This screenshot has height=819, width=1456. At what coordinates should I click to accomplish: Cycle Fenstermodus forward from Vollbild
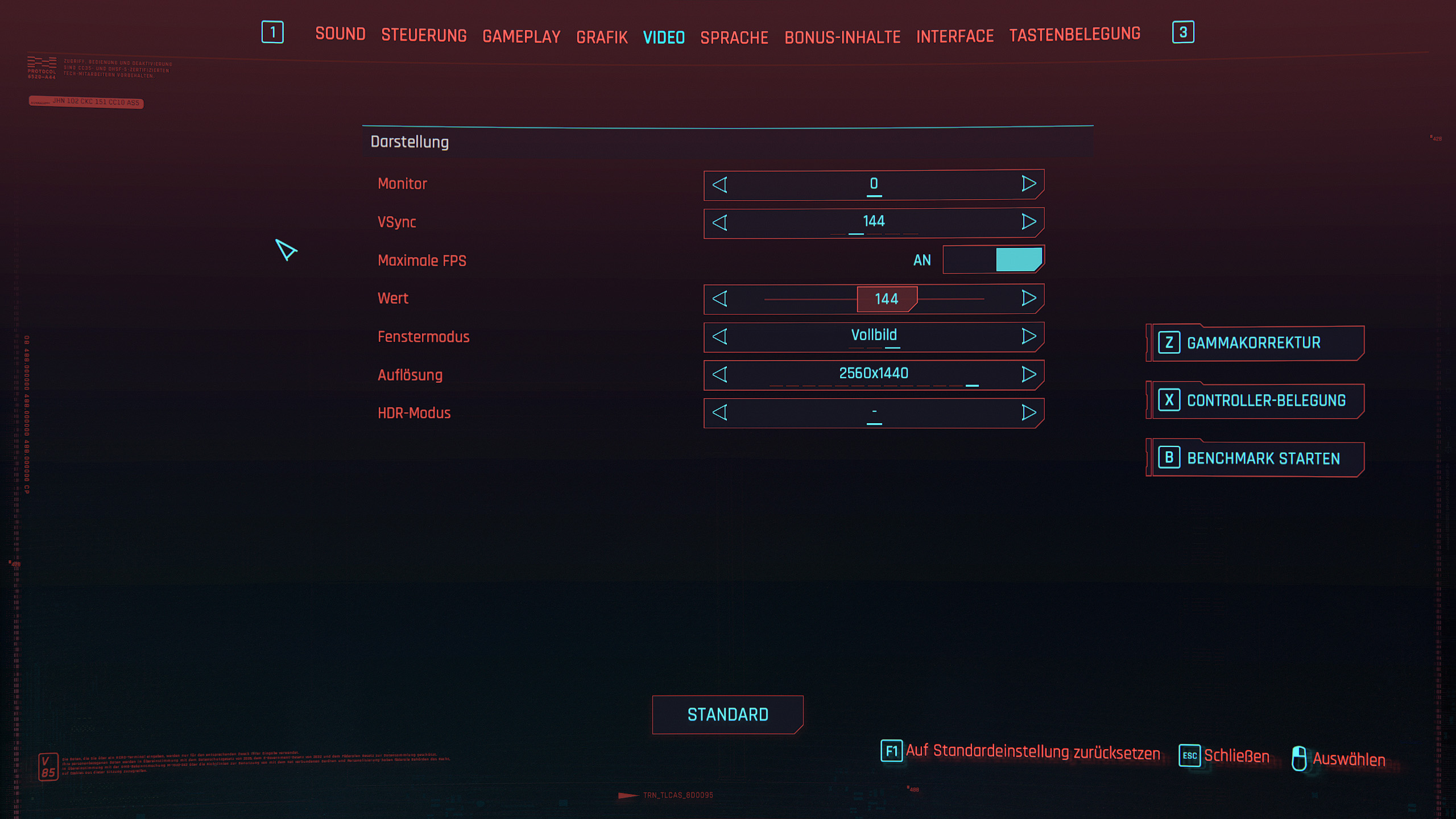(x=1028, y=336)
